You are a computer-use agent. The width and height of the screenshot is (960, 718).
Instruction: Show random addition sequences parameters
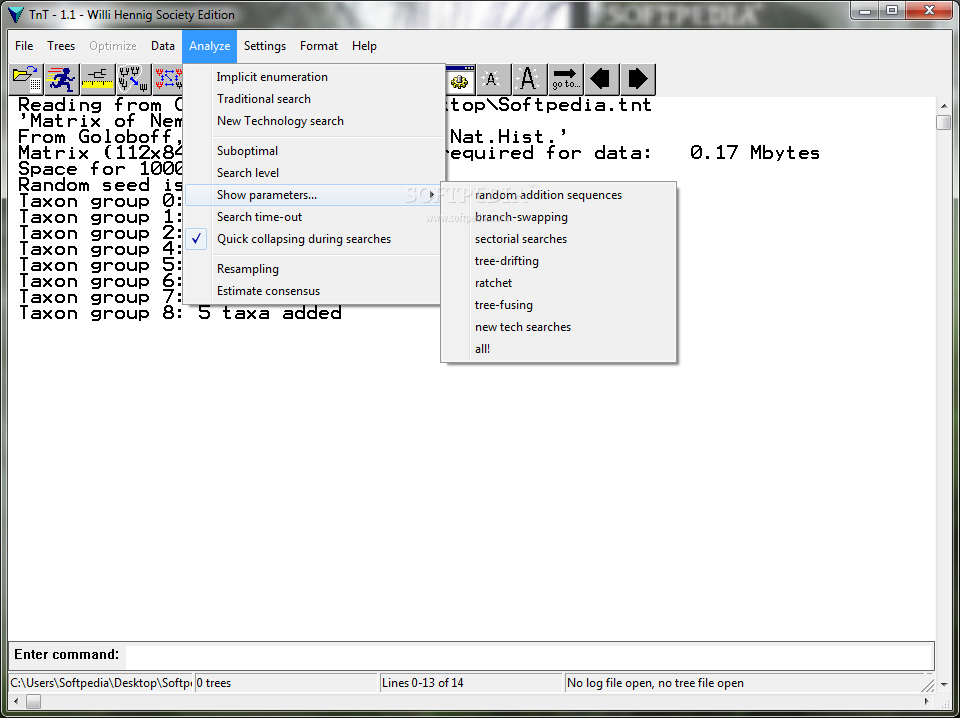pos(558,195)
